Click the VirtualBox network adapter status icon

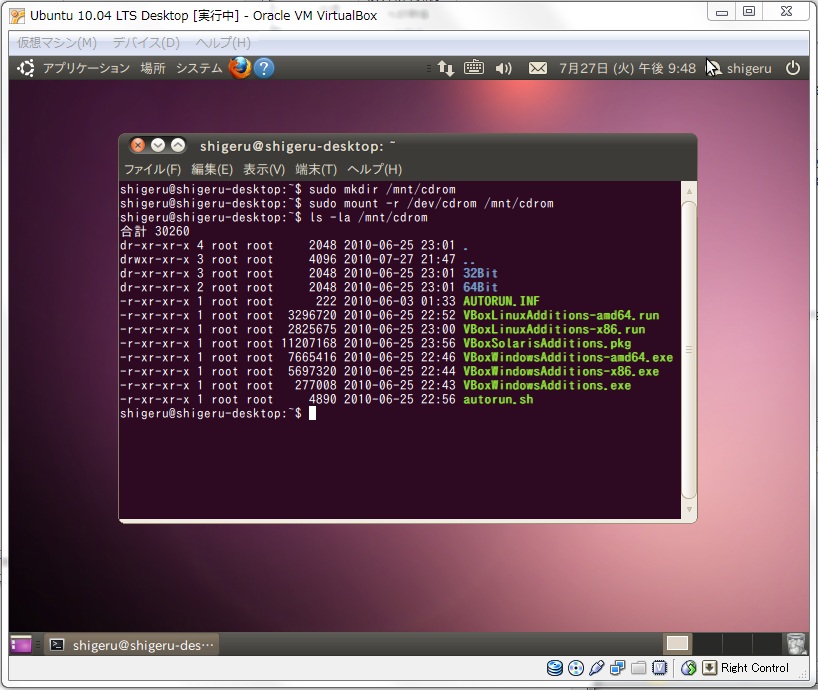tap(618, 668)
